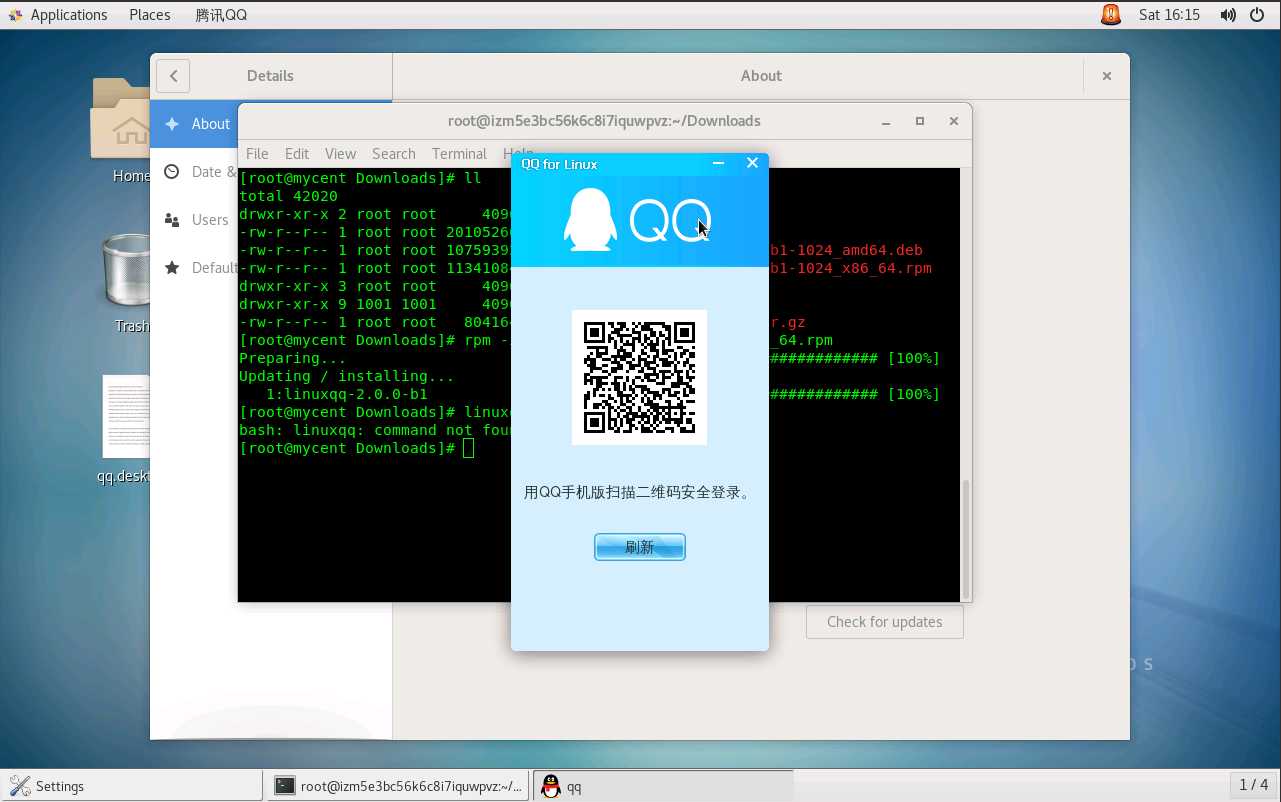Click the terminal line 'bash: linuxqq: command not fou'
The image size is (1281, 802).
375,430
